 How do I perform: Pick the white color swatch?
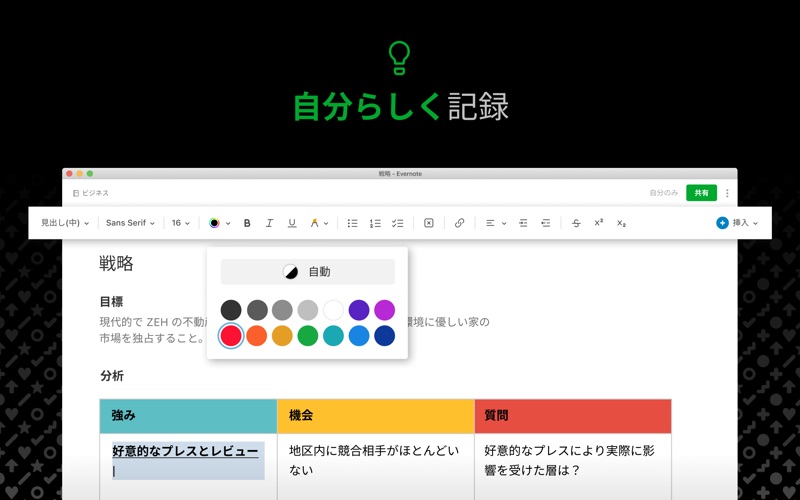(x=333, y=310)
